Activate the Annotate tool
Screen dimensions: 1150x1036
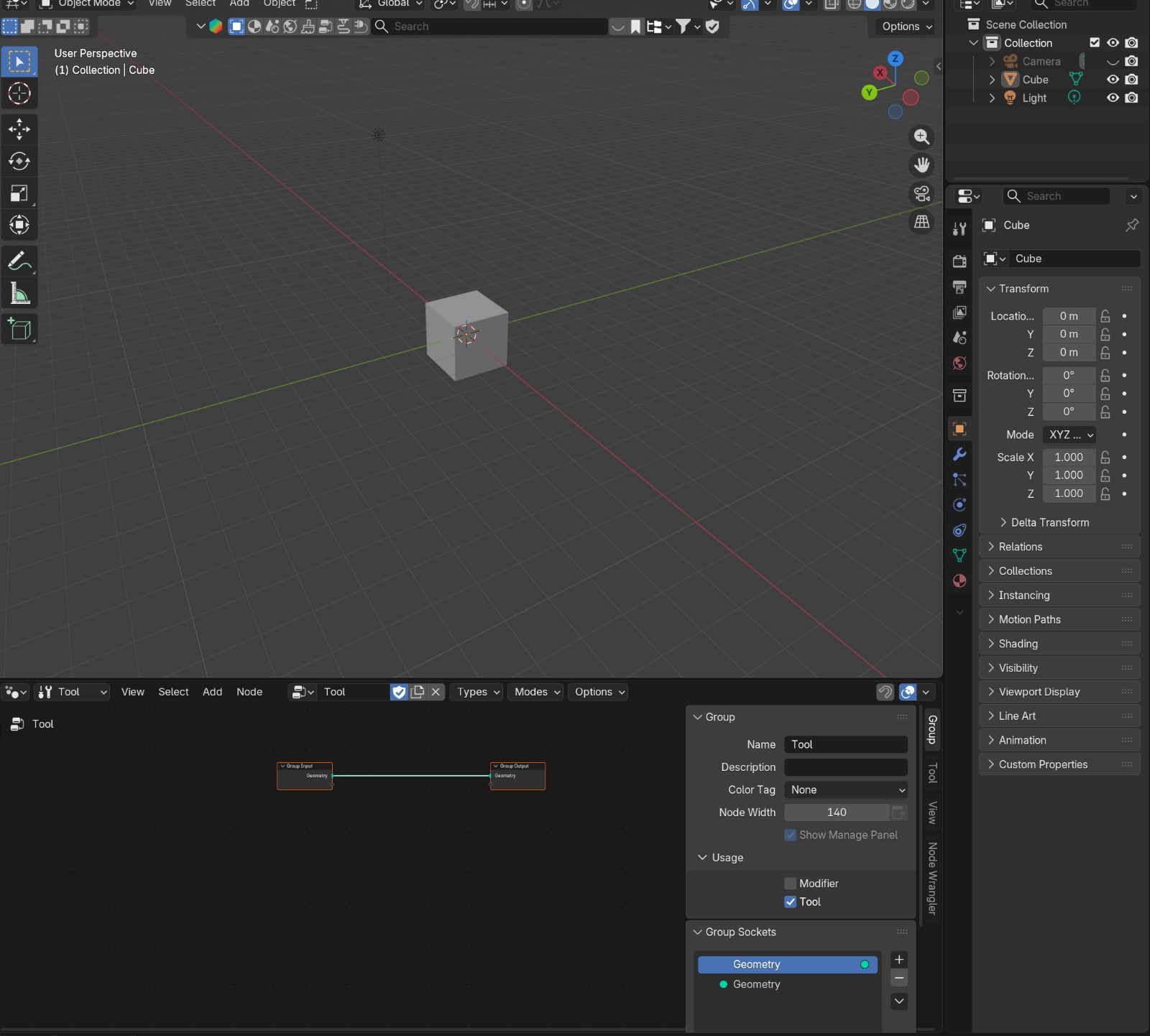(x=19, y=261)
